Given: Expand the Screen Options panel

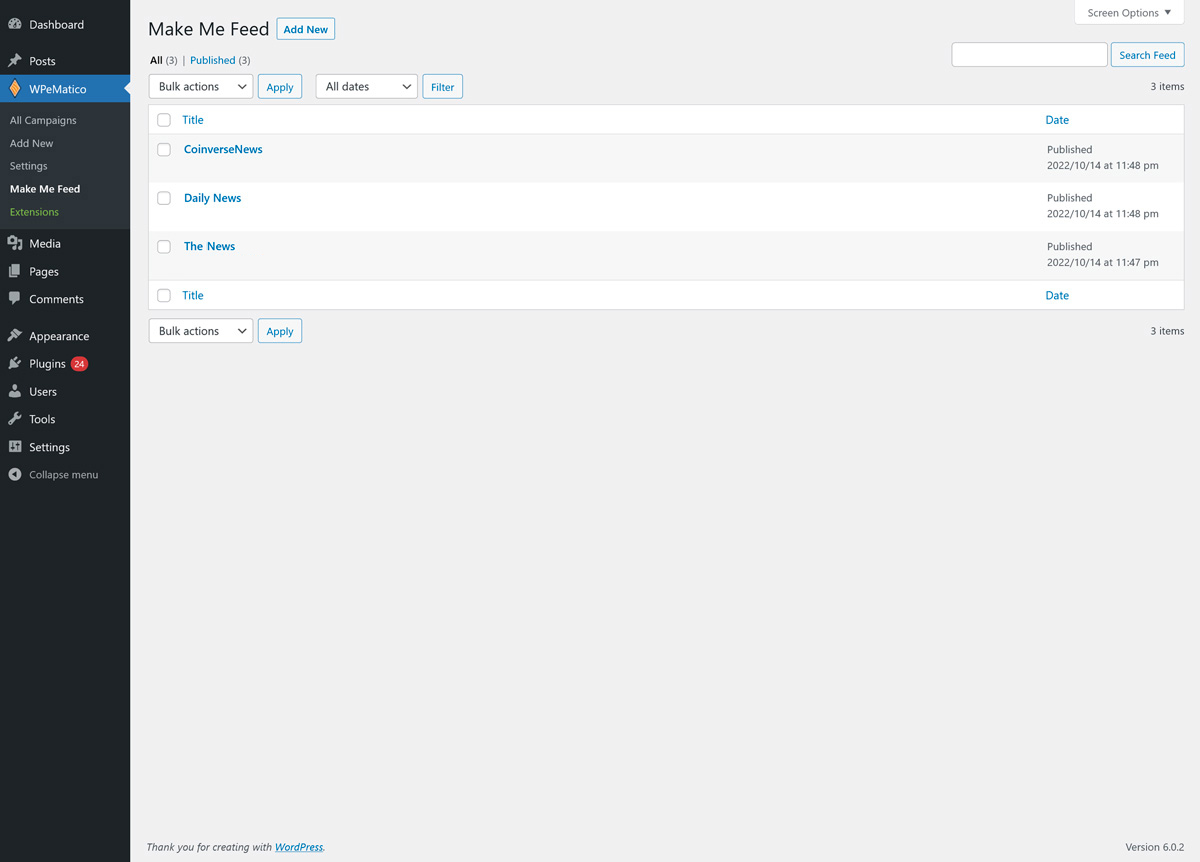Looking at the screenshot, I should coord(1129,13).
